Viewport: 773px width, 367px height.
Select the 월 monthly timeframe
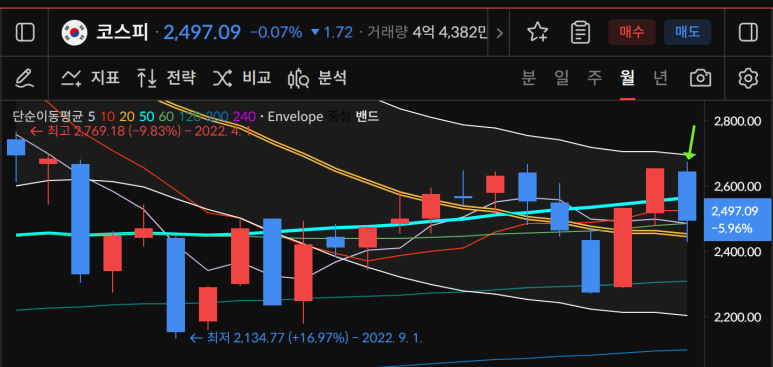[x=628, y=78]
